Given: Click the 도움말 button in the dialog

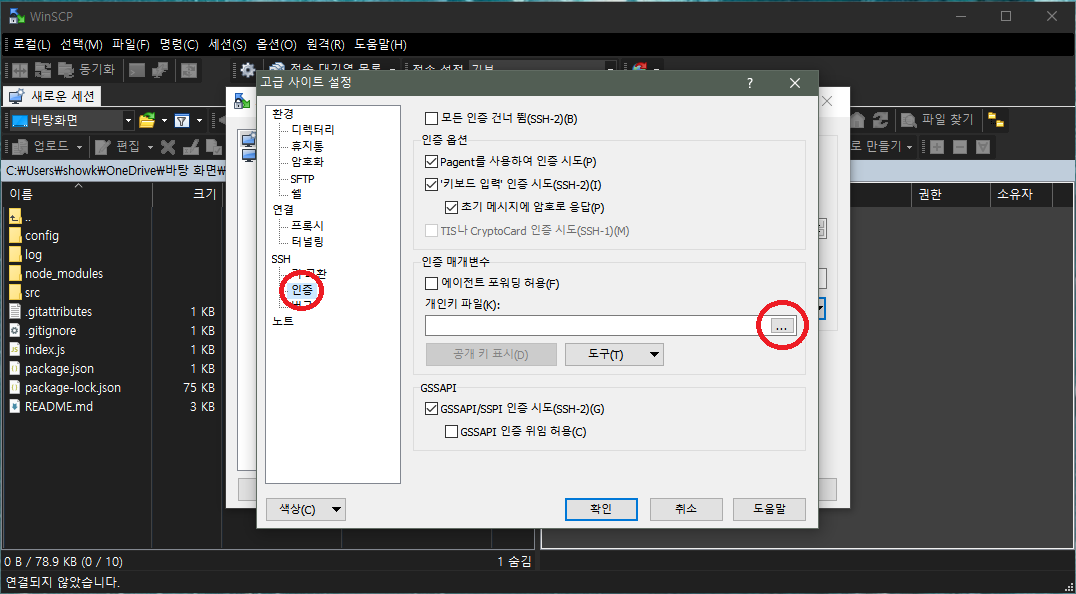Looking at the screenshot, I should coord(769,509).
